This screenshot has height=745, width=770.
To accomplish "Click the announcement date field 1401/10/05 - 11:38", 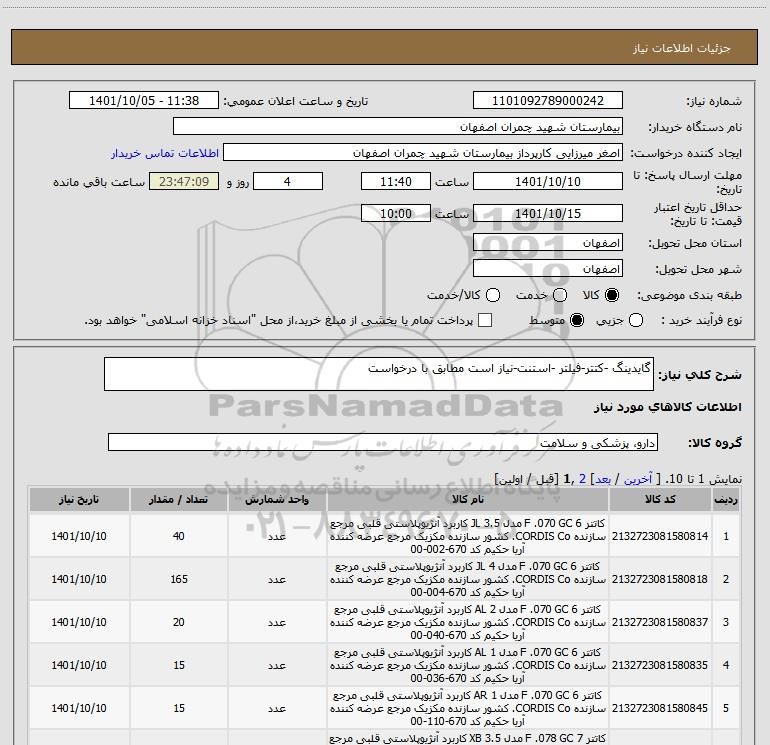I will pos(144,101).
